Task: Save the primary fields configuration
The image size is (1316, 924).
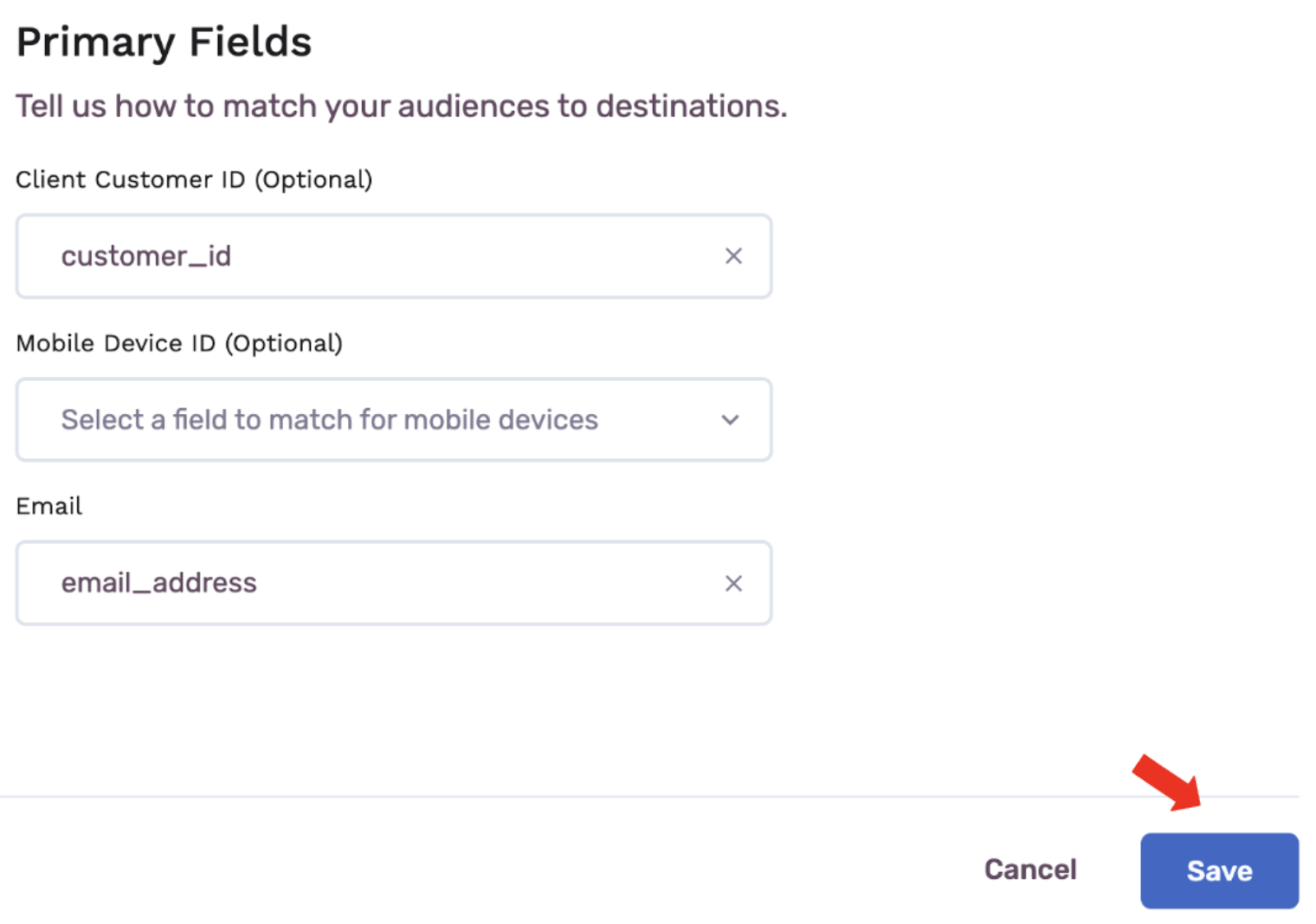Action: pyautogui.click(x=1219, y=871)
